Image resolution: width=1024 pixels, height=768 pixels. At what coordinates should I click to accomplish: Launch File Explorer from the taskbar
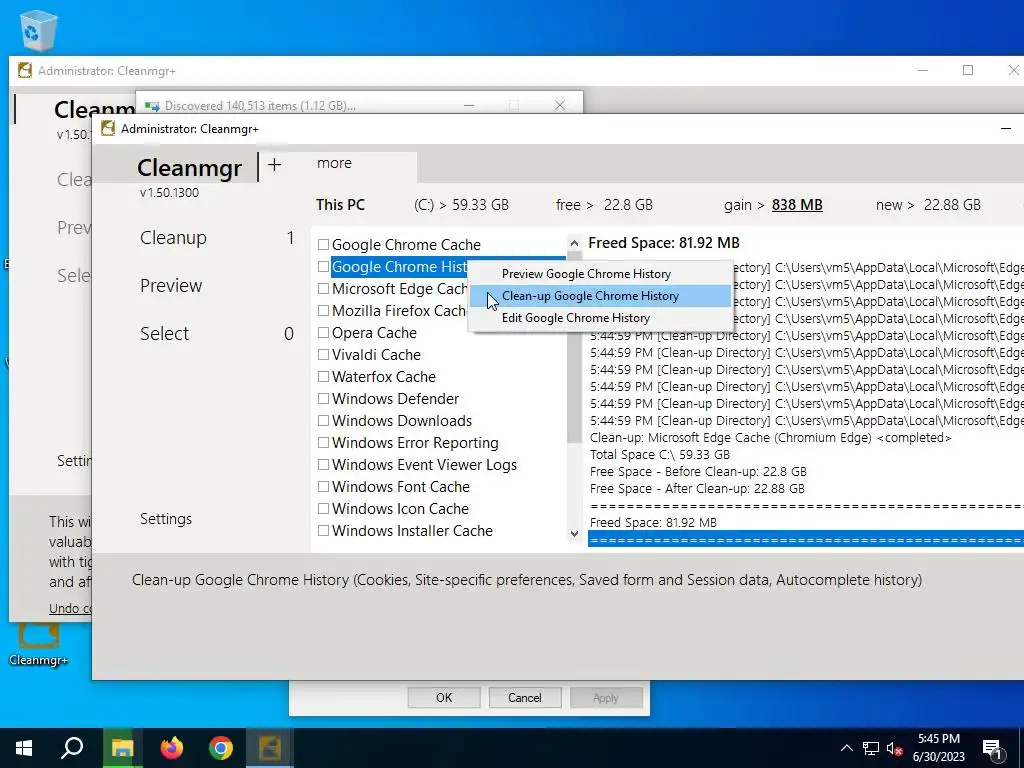click(122, 748)
